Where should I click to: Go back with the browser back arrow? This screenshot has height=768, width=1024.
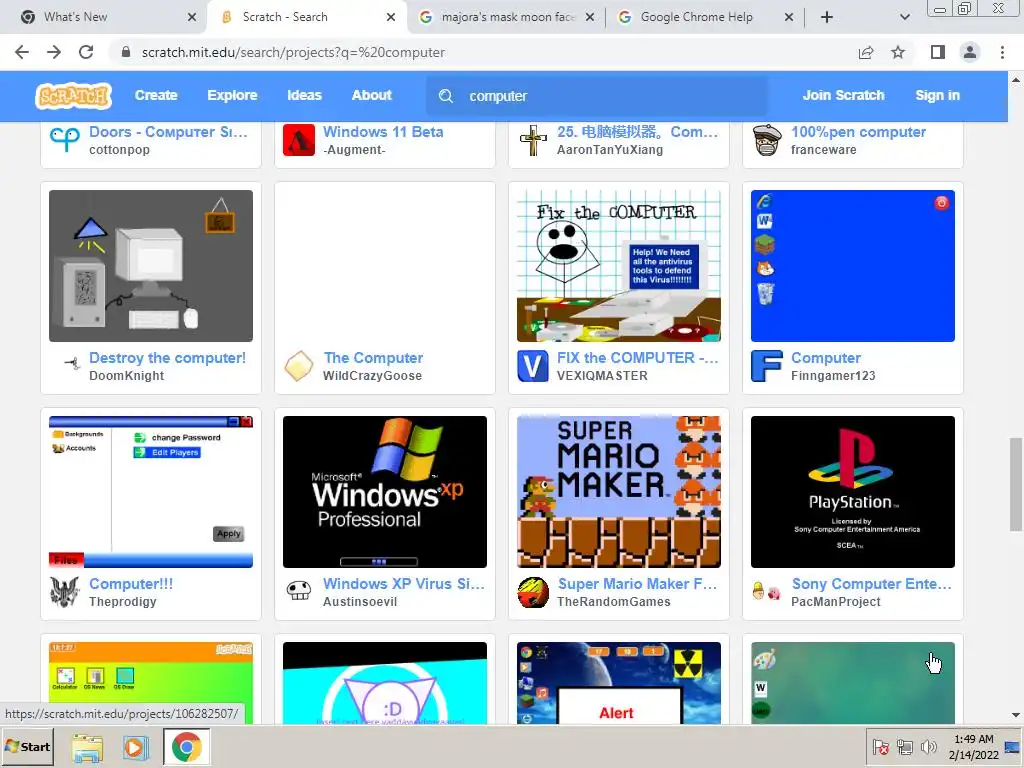click(22, 52)
